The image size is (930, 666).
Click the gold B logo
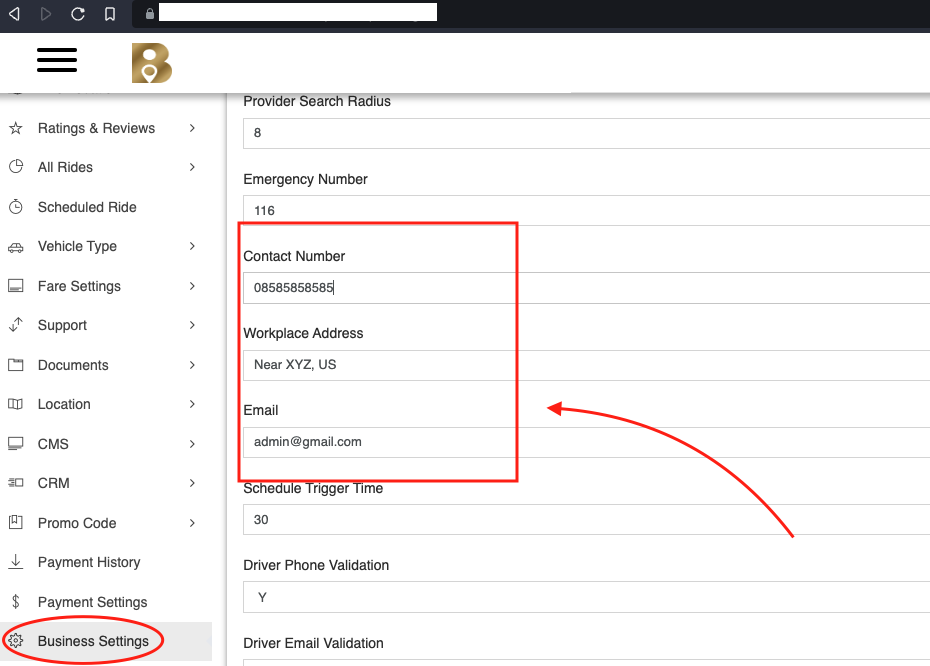[152, 63]
